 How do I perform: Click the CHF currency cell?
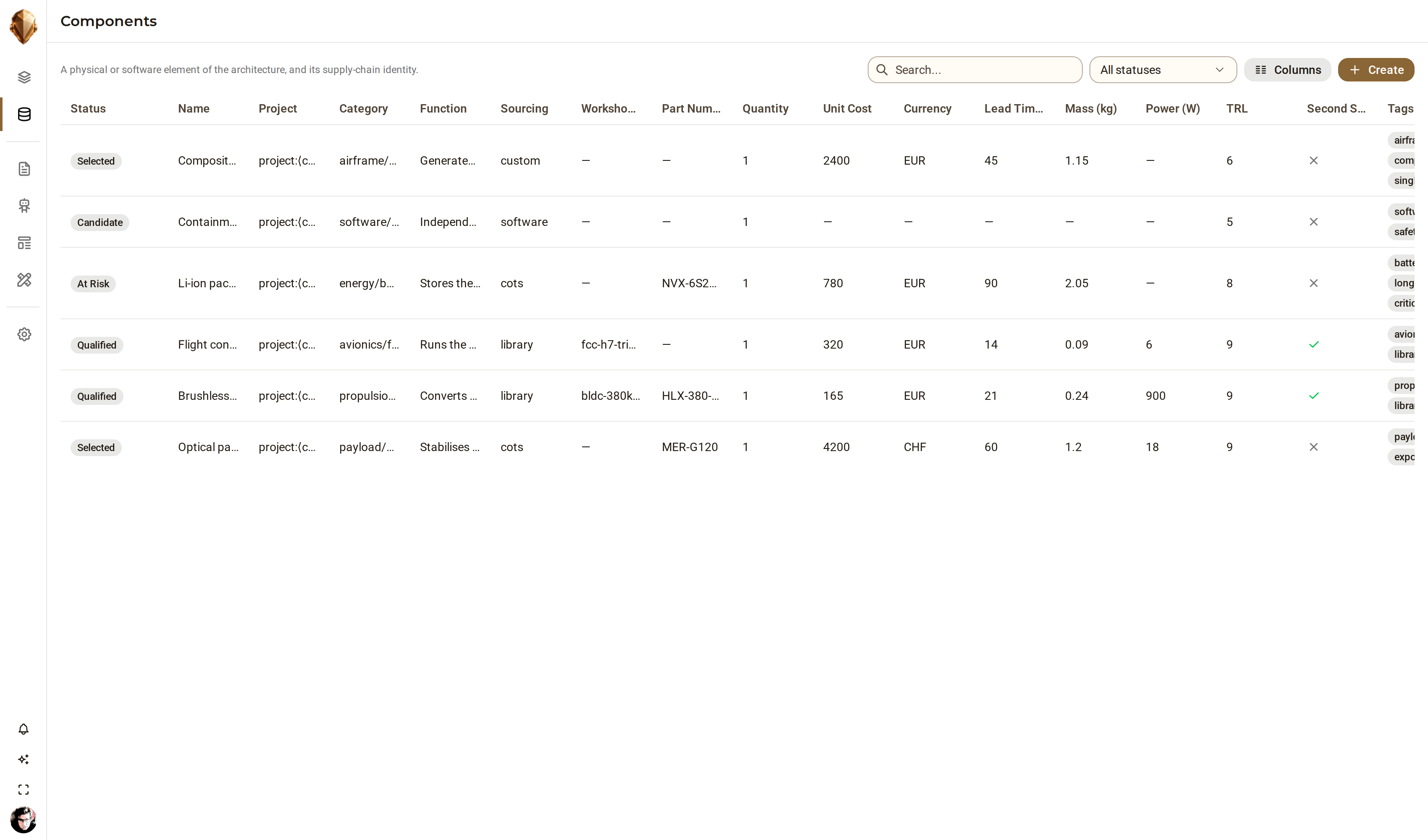(915, 446)
